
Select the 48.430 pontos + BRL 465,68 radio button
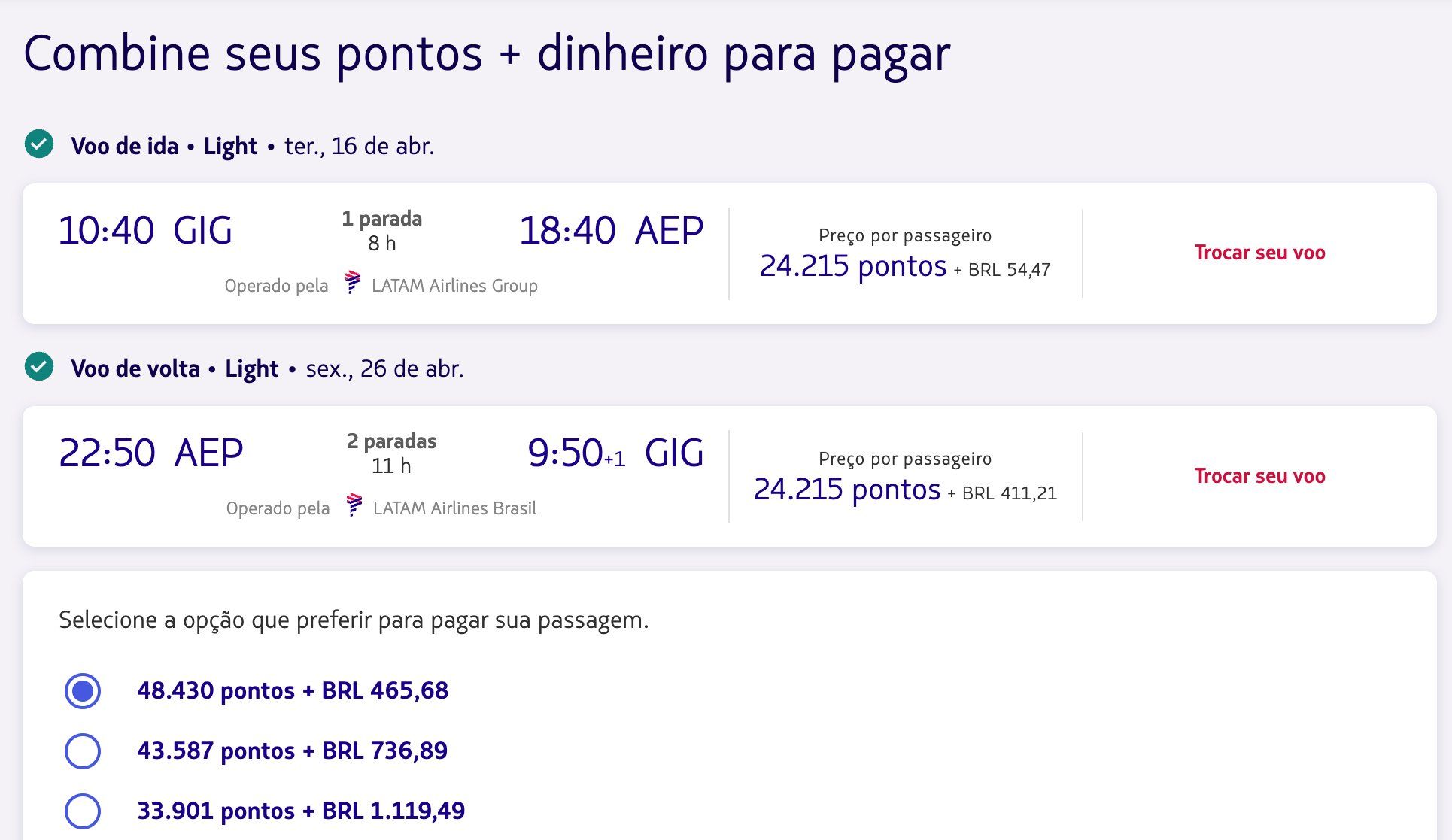point(83,690)
